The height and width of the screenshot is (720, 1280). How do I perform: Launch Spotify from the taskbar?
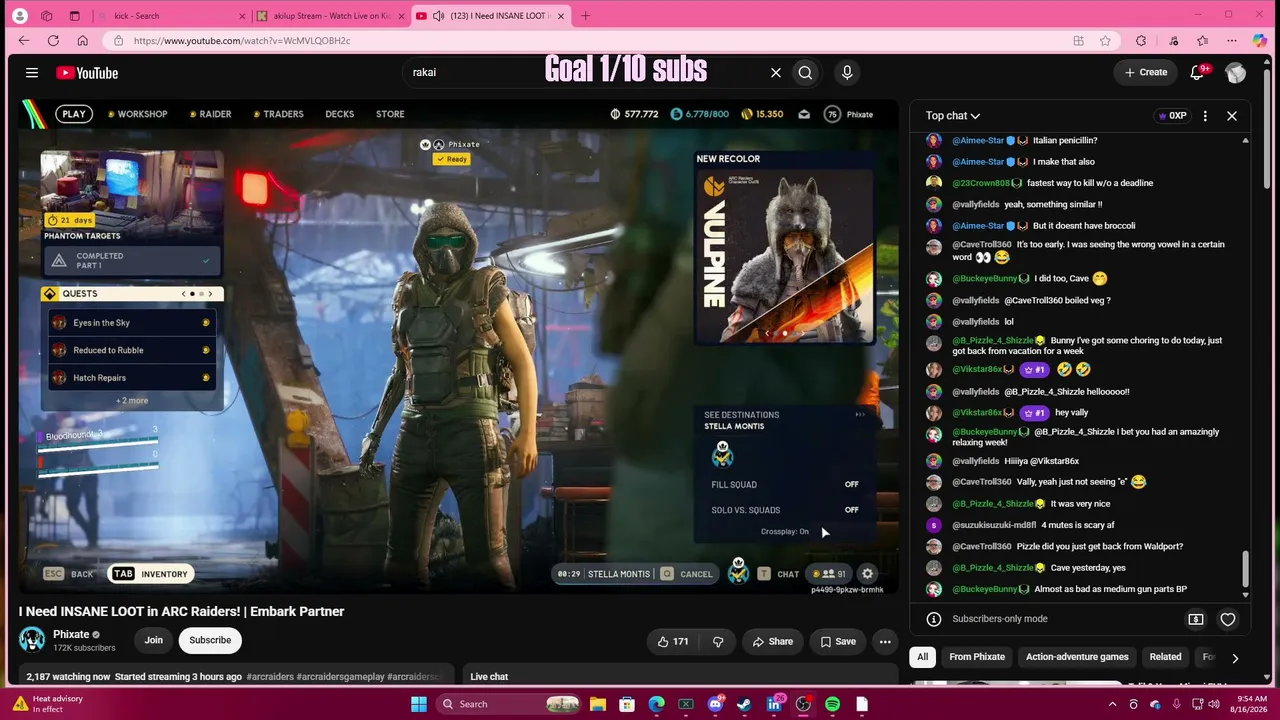coord(833,704)
